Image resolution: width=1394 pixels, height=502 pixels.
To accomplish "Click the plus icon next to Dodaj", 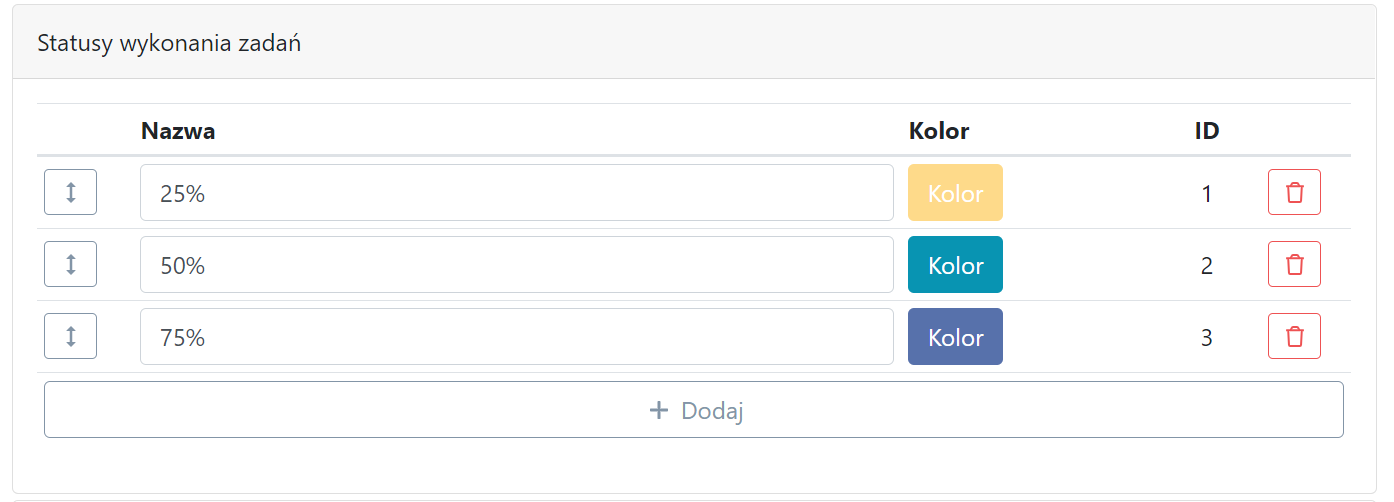I will (659, 410).
